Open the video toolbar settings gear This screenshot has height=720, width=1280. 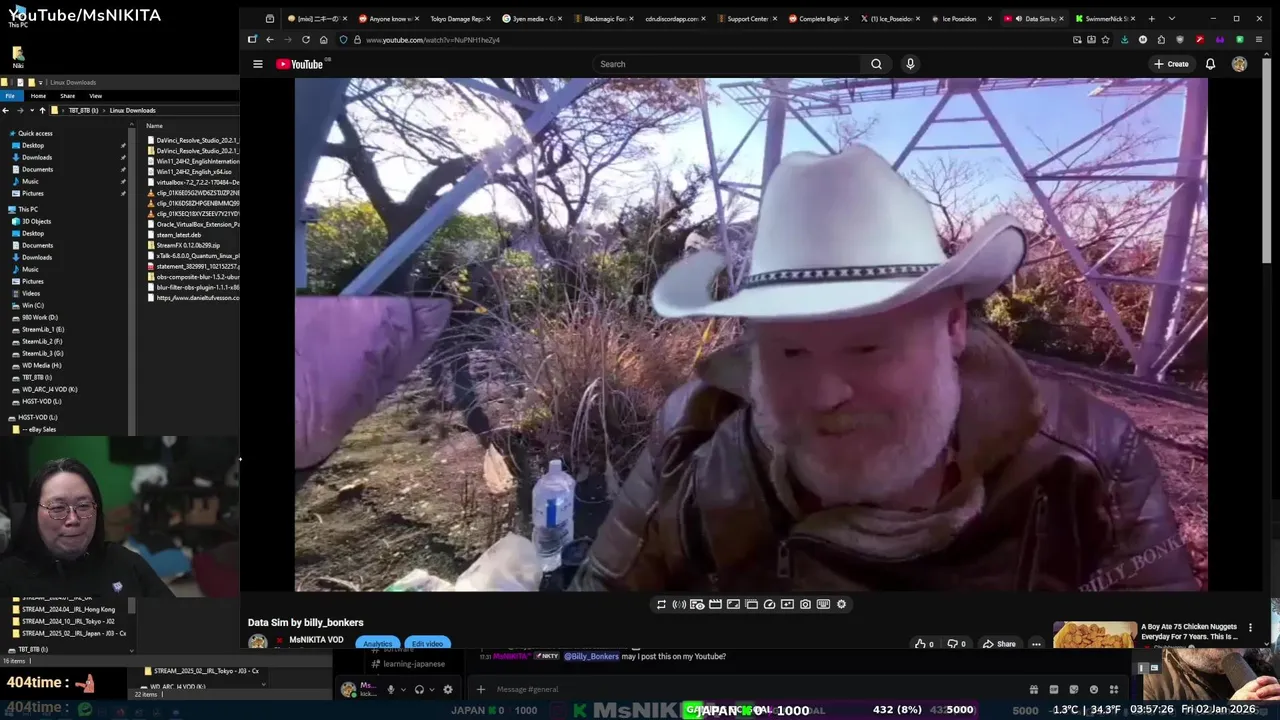click(841, 604)
